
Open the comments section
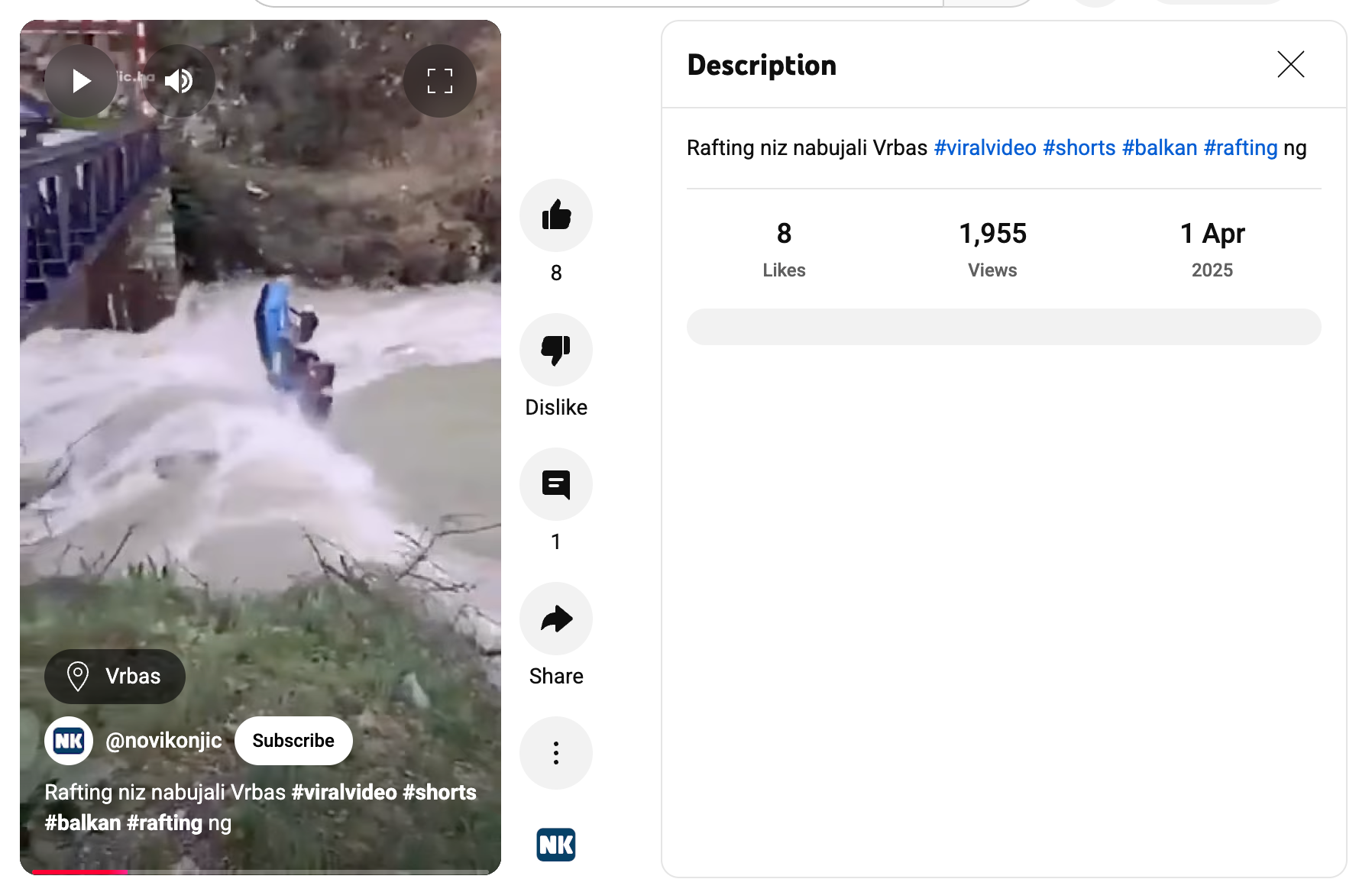pyautogui.click(x=555, y=484)
